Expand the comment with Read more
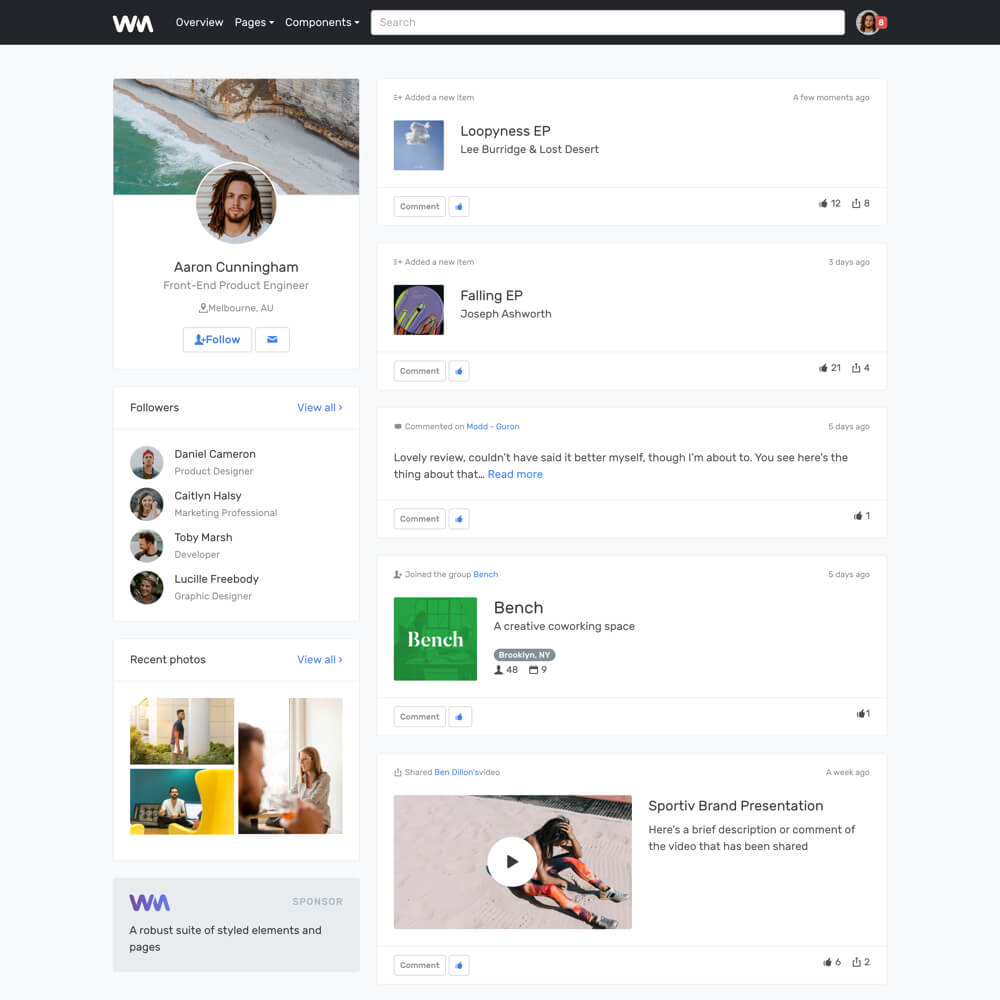The image size is (1000, 1000). [x=515, y=474]
